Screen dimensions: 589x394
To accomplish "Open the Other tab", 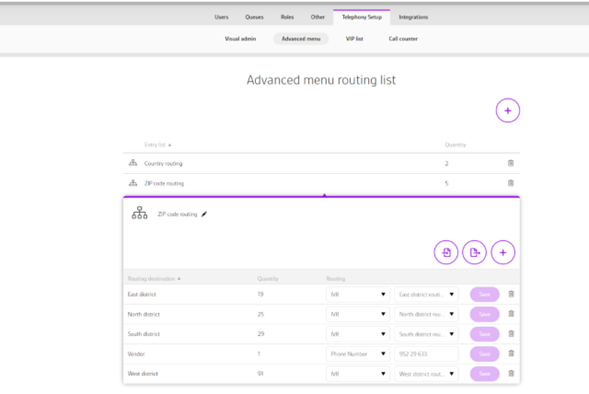I will tap(317, 17).
